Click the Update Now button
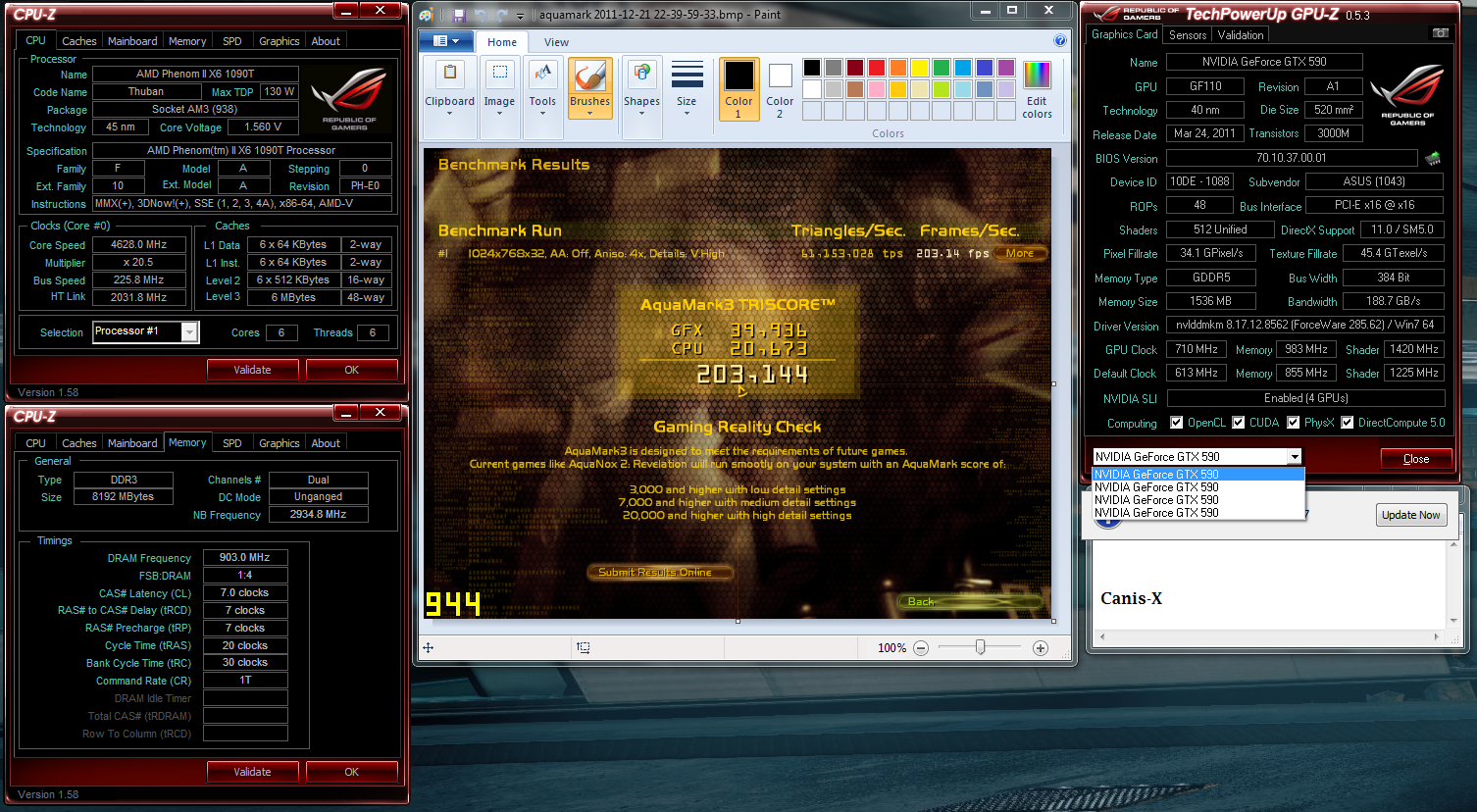This screenshot has width=1477, height=812. coord(1411,515)
